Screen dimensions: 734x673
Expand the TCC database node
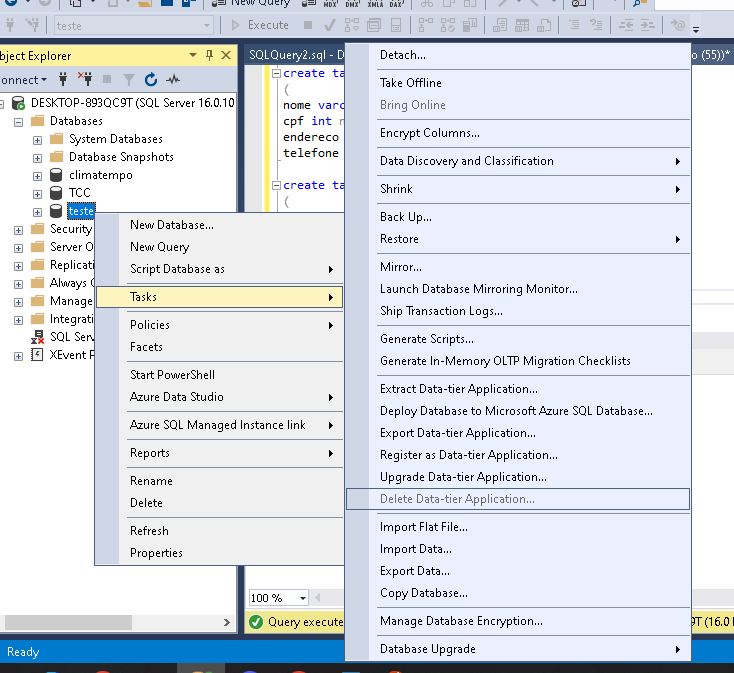(x=37, y=194)
